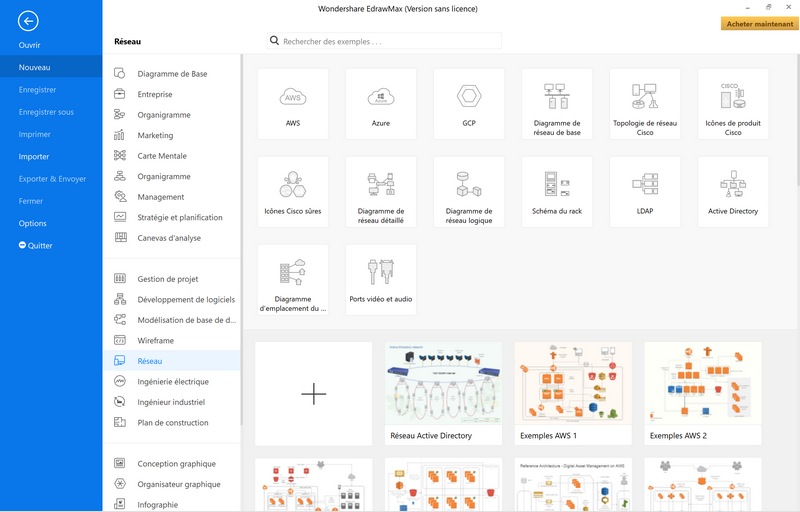Image resolution: width=800 pixels, height=512 pixels.
Task: Choose Réseau category
Action: (172, 361)
